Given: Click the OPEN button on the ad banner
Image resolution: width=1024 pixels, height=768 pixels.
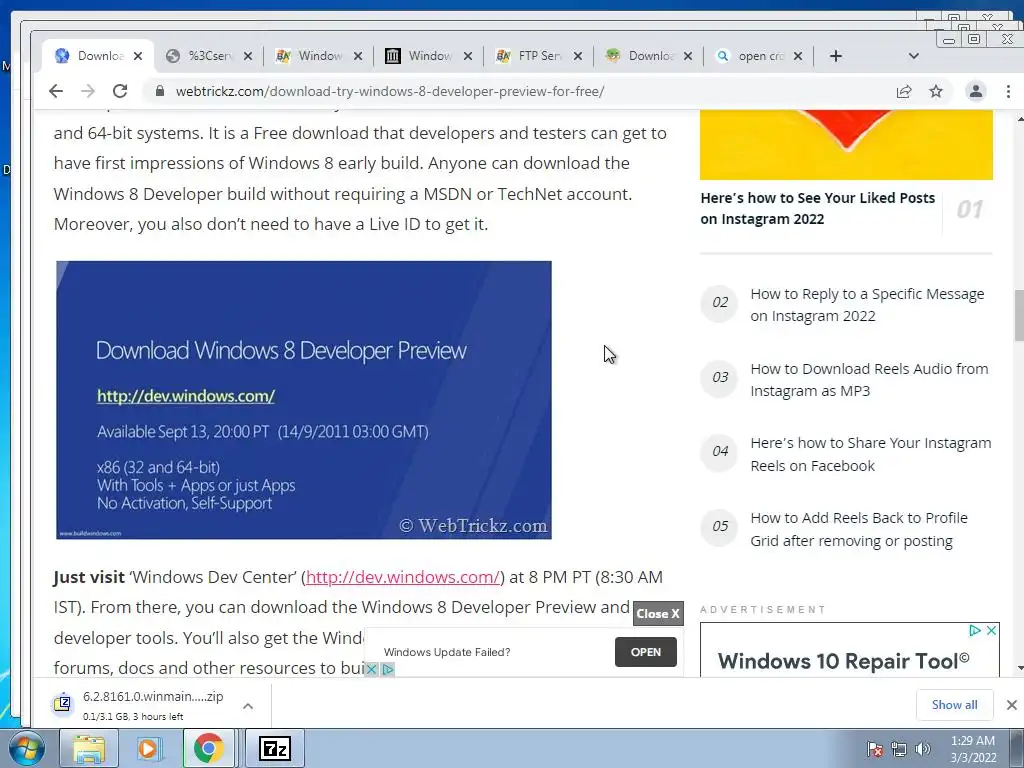Looking at the screenshot, I should (646, 652).
